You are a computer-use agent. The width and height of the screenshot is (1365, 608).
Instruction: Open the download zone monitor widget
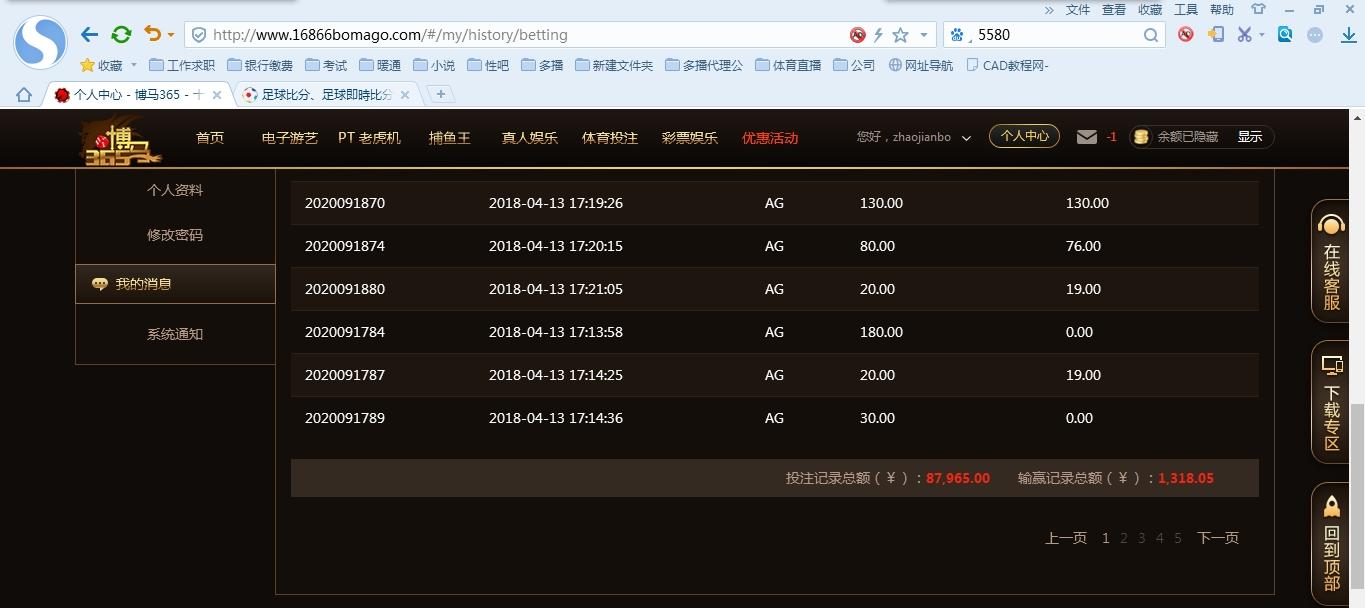coord(1332,403)
